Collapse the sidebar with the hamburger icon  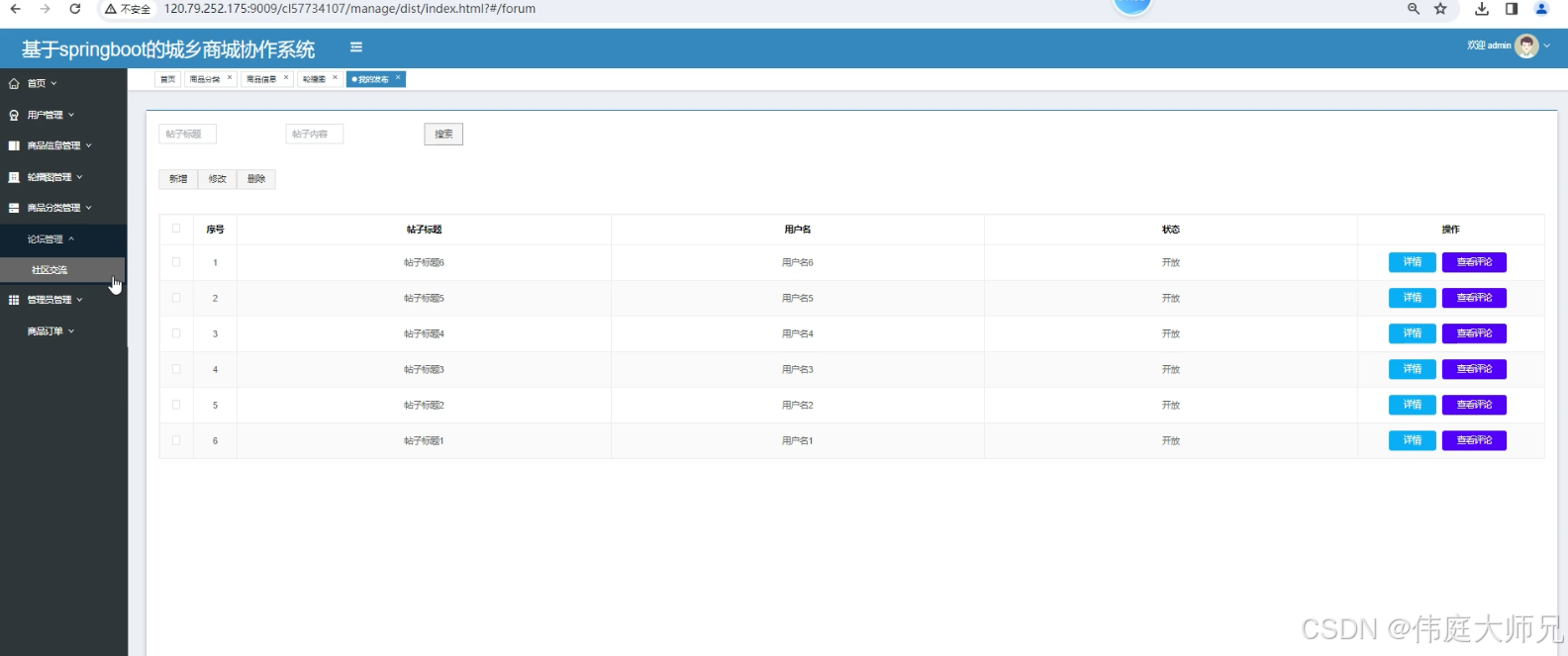coord(356,47)
